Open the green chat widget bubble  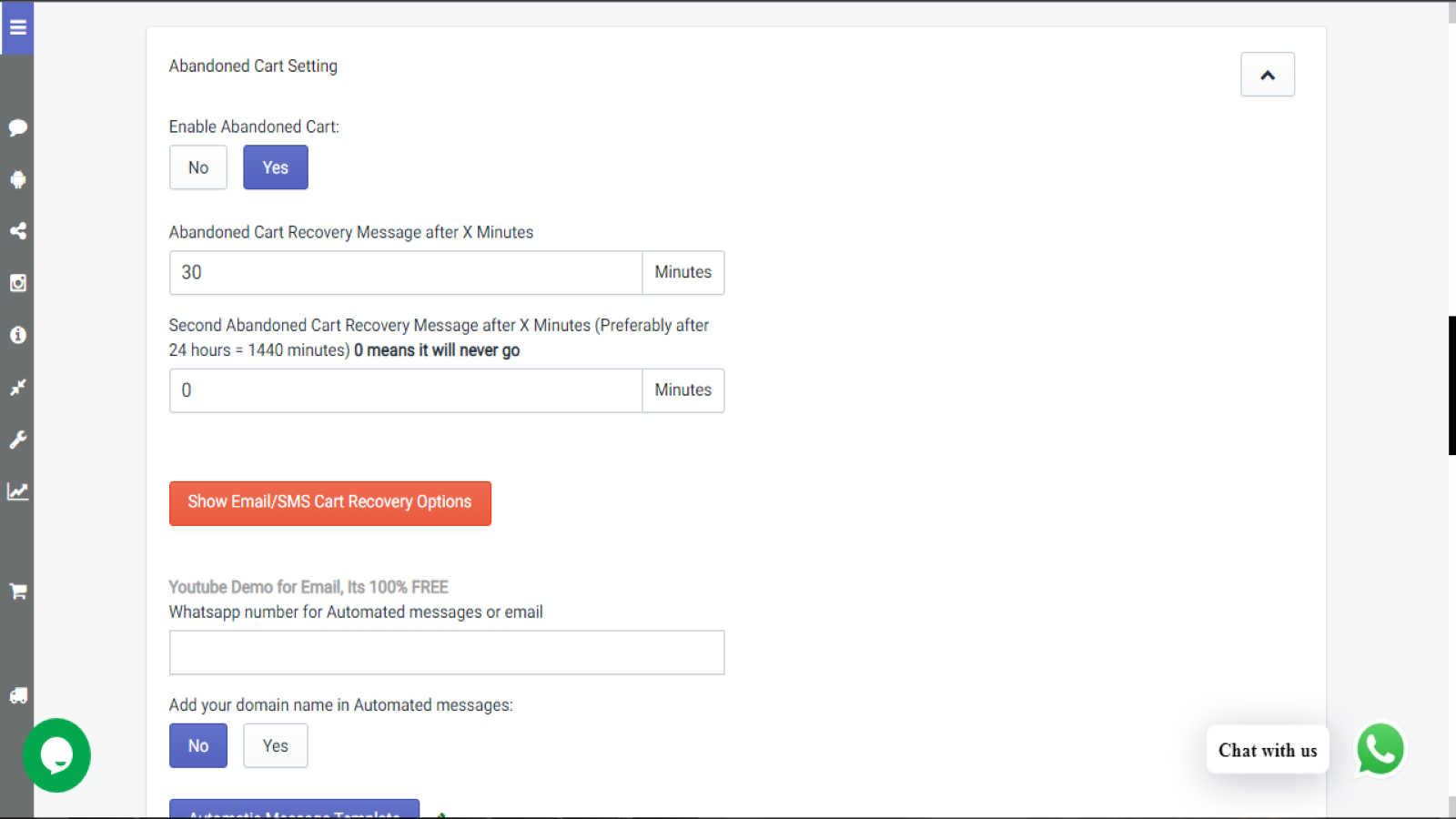[x=56, y=755]
